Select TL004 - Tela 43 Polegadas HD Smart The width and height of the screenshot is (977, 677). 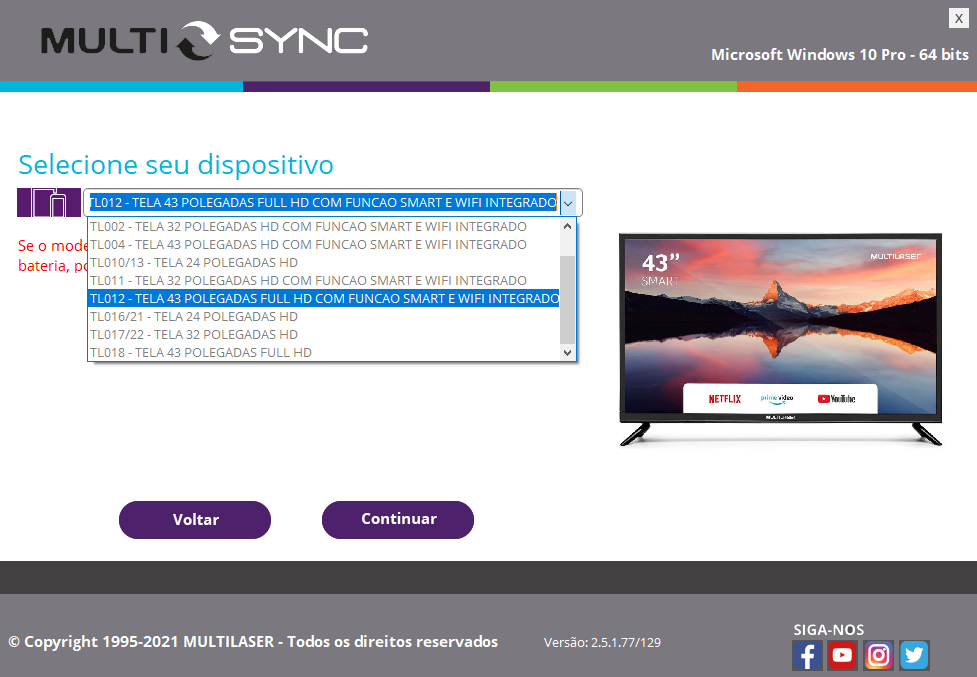tap(324, 245)
